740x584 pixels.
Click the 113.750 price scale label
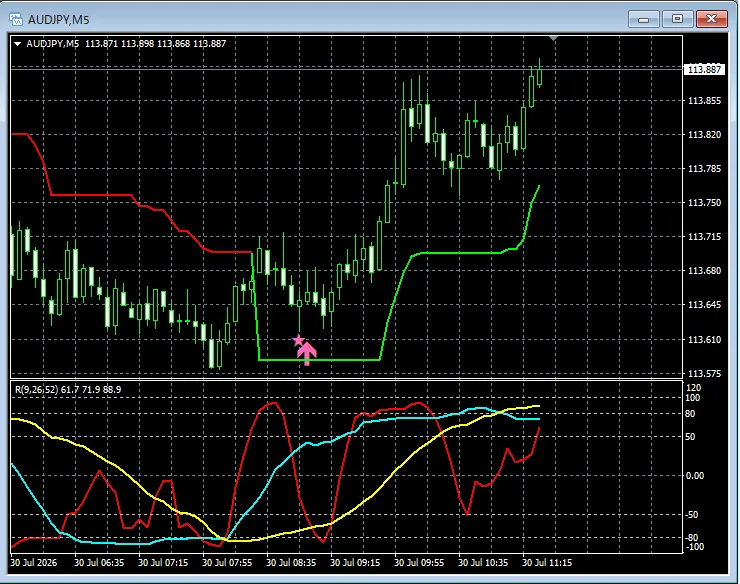pos(704,203)
